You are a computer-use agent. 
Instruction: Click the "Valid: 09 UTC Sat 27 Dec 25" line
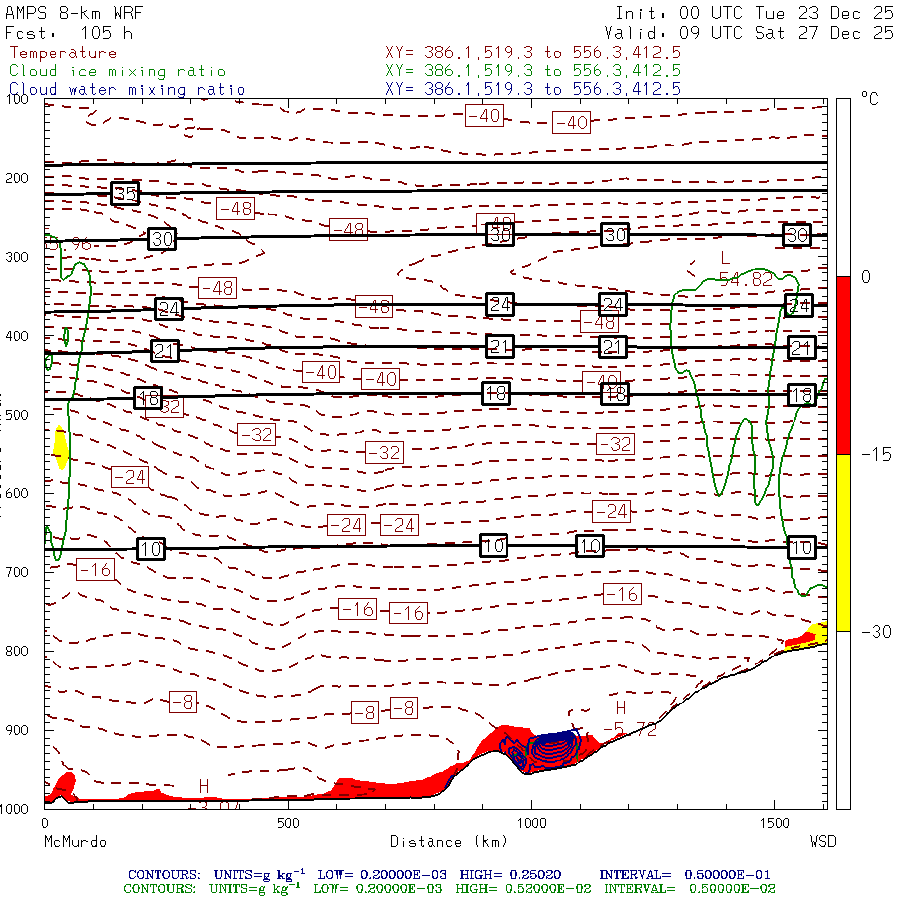pyautogui.click(x=749, y=33)
